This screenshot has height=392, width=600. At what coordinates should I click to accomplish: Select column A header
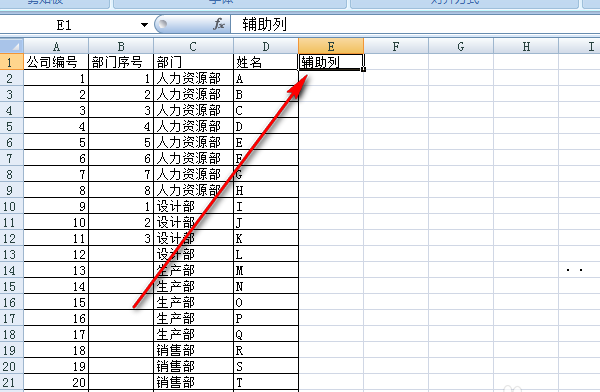point(56,46)
